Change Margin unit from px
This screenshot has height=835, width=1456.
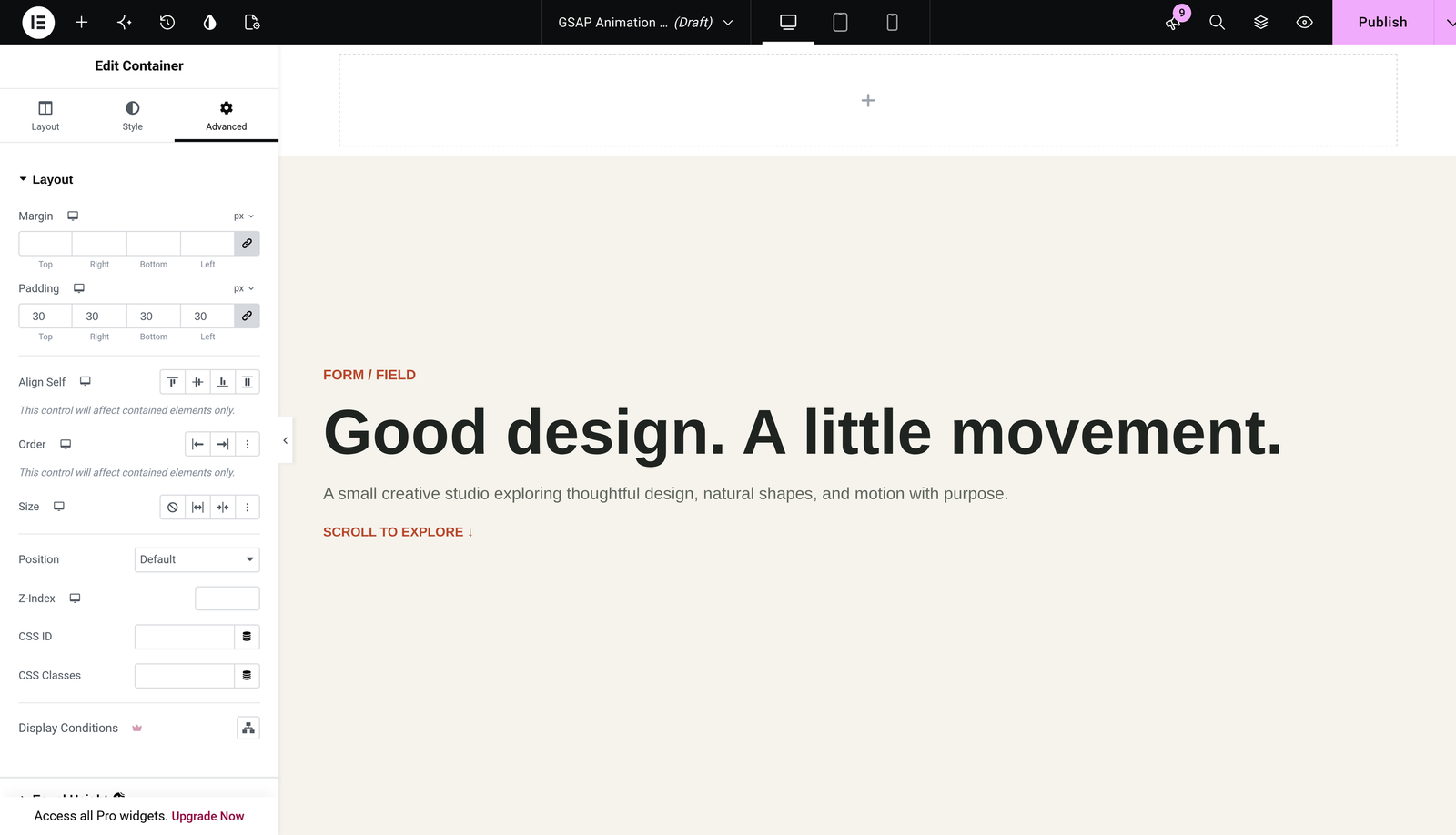tap(244, 216)
